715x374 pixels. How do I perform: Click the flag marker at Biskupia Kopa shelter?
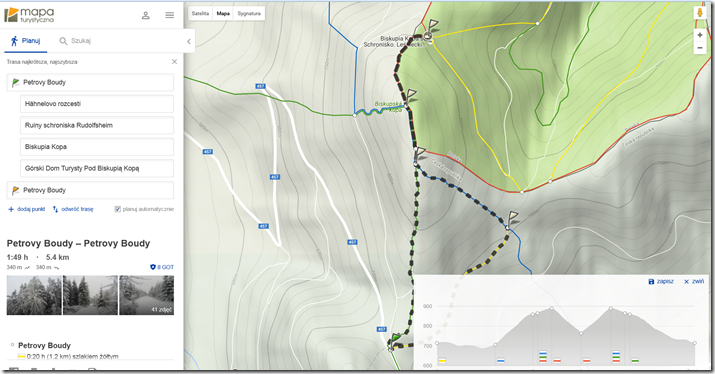point(432,27)
